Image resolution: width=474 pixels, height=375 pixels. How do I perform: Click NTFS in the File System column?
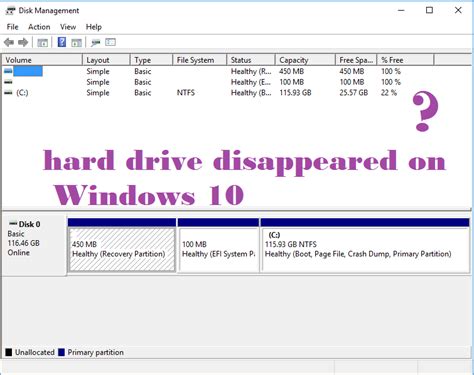click(x=186, y=93)
